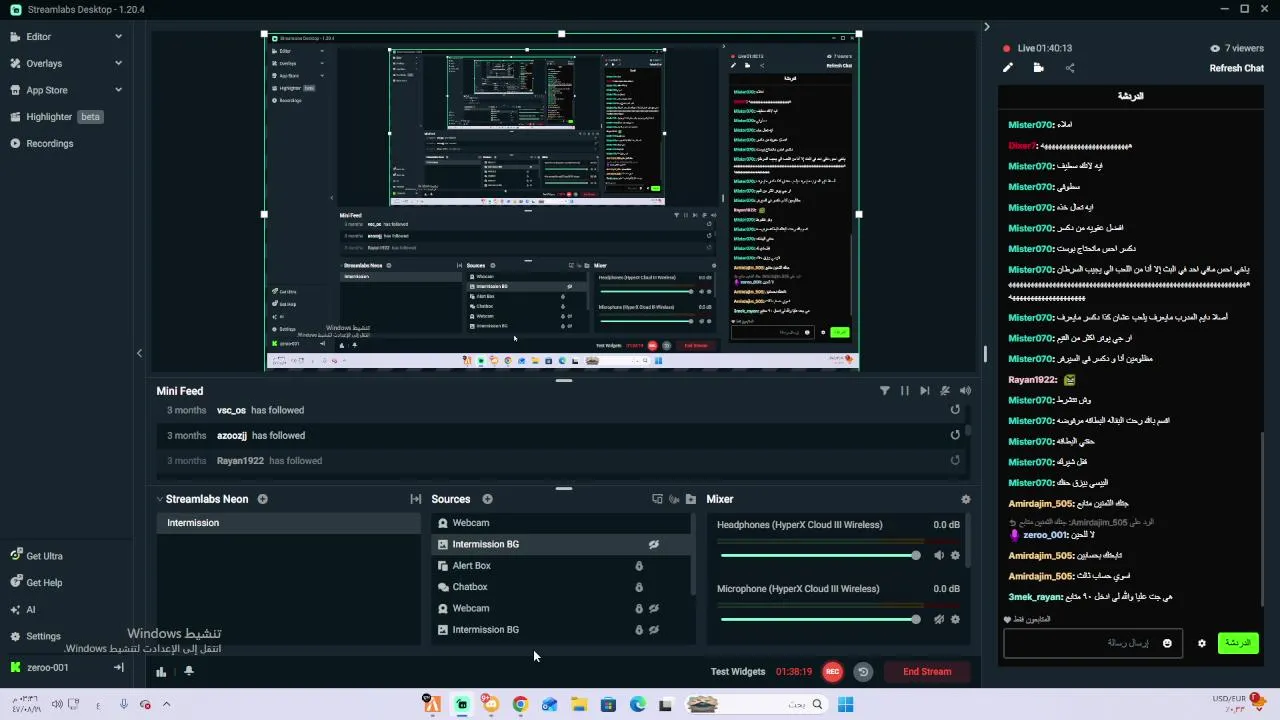Toggle Mini Feed event muting icon
The image size is (1280, 720).
coord(945,391)
